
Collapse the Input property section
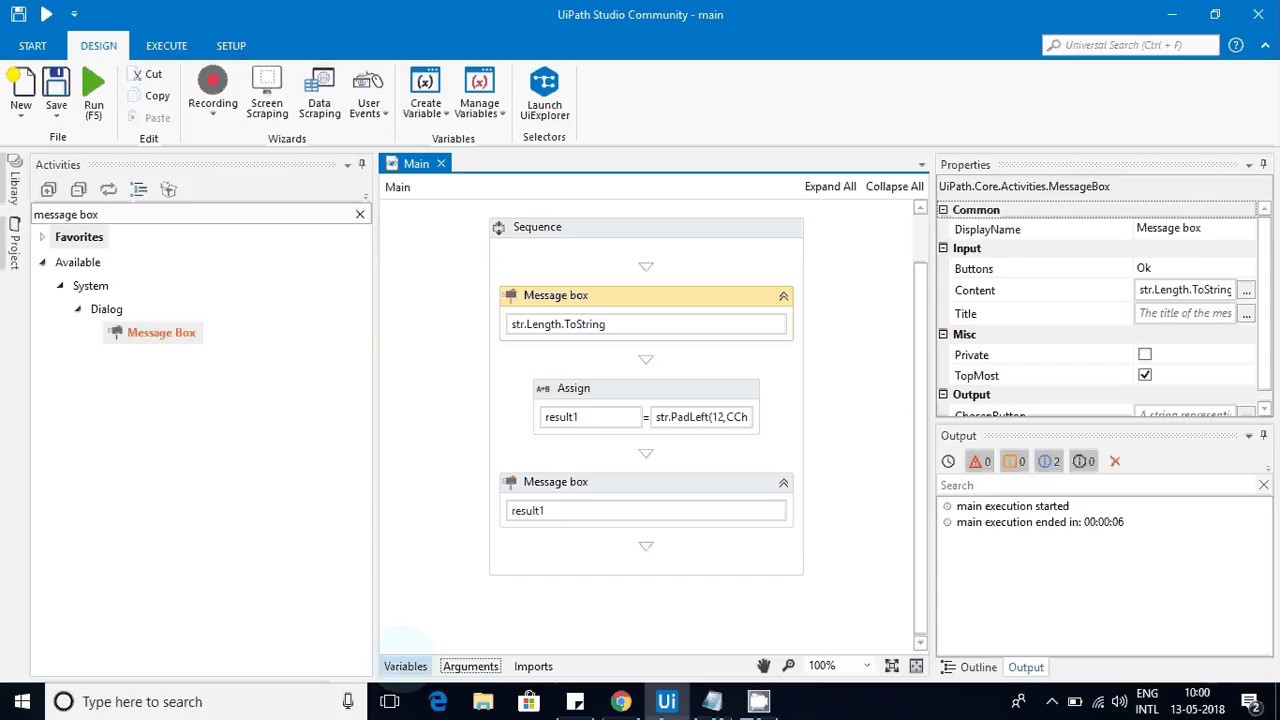(x=943, y=248)
